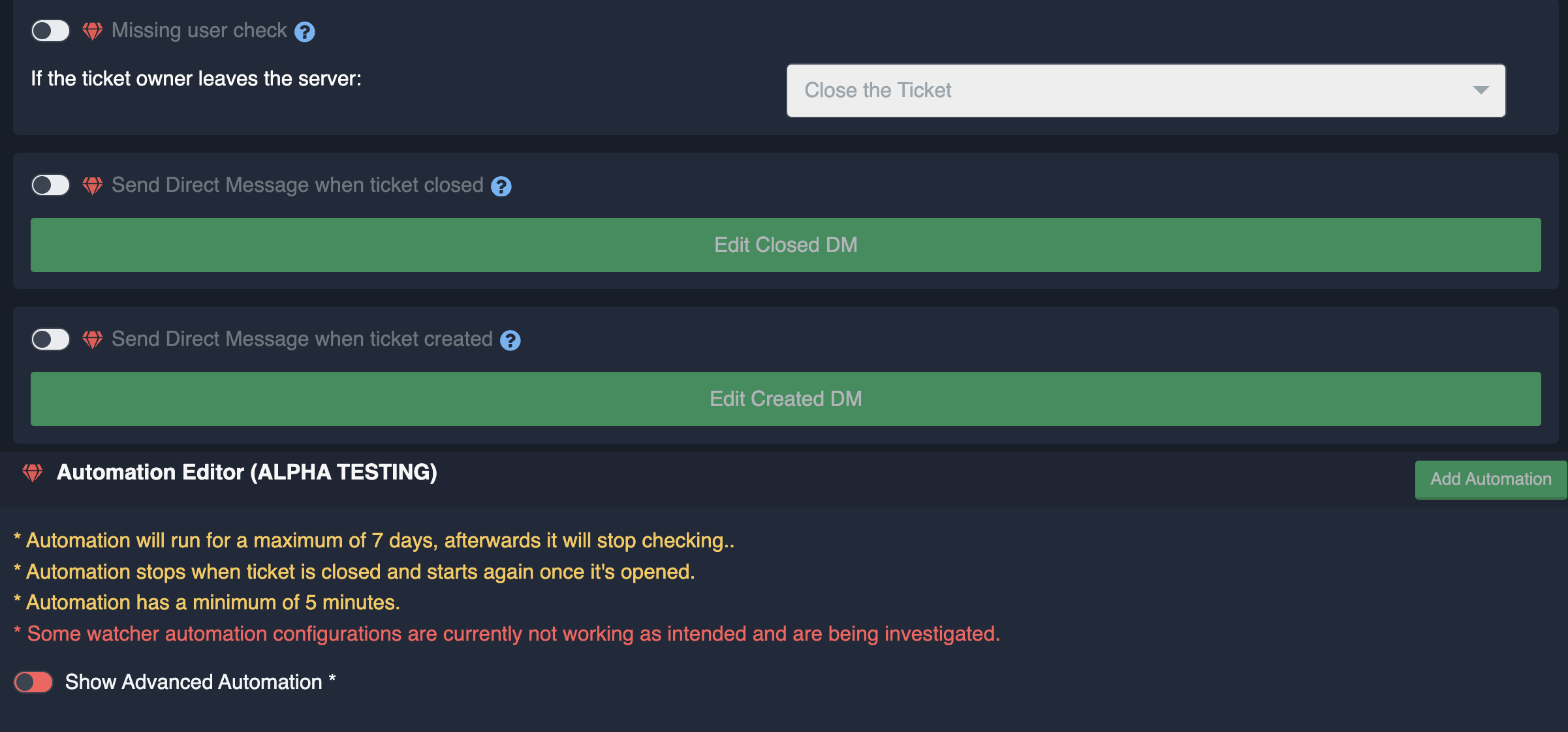Viewport: 1568px width, 732px height.
Task: Disable Show Advanced Automation
Action: click(33, 681)
